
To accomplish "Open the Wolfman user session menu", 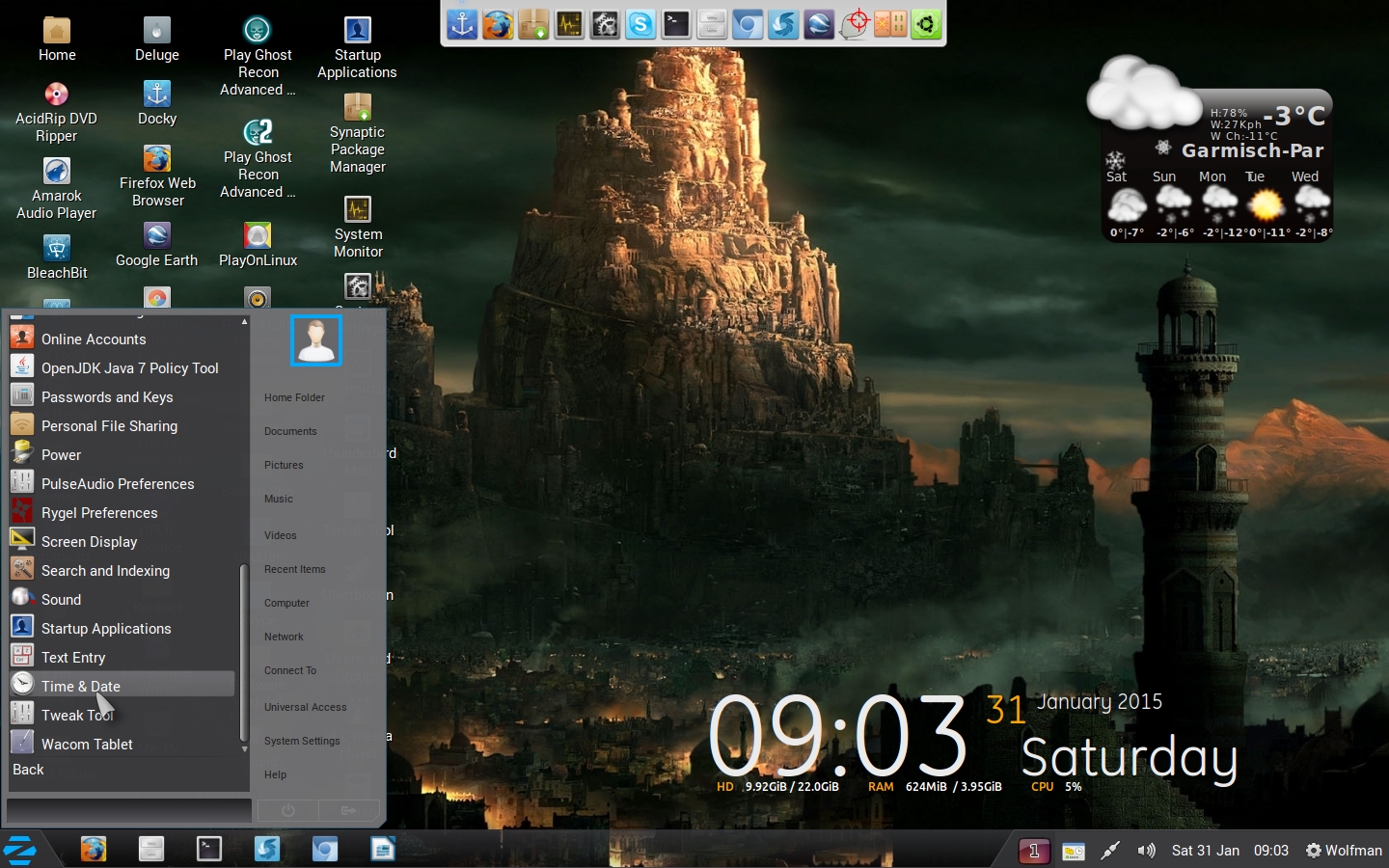I will (x=1344, y=851).
